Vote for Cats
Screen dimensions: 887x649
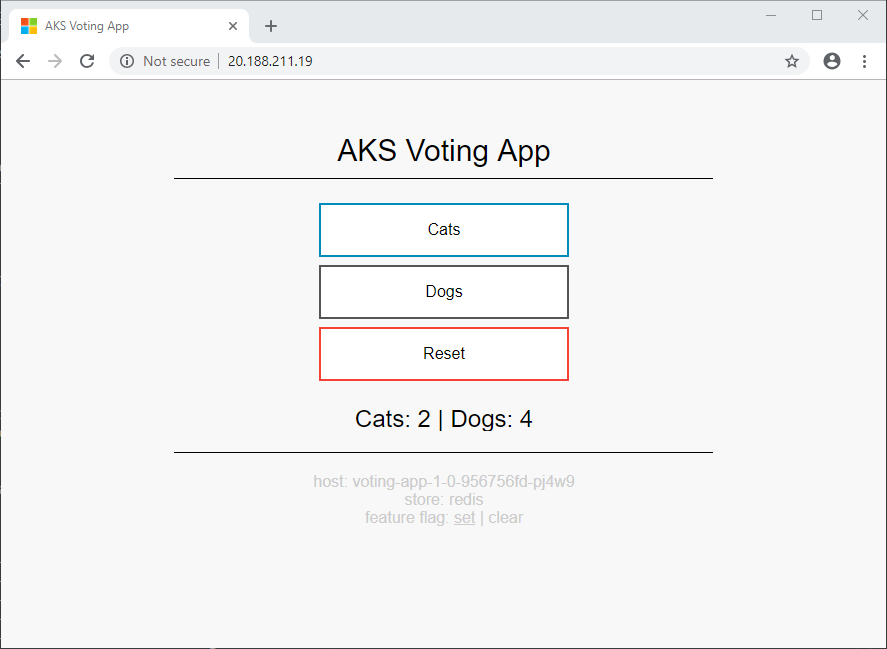tap(444, 230)
